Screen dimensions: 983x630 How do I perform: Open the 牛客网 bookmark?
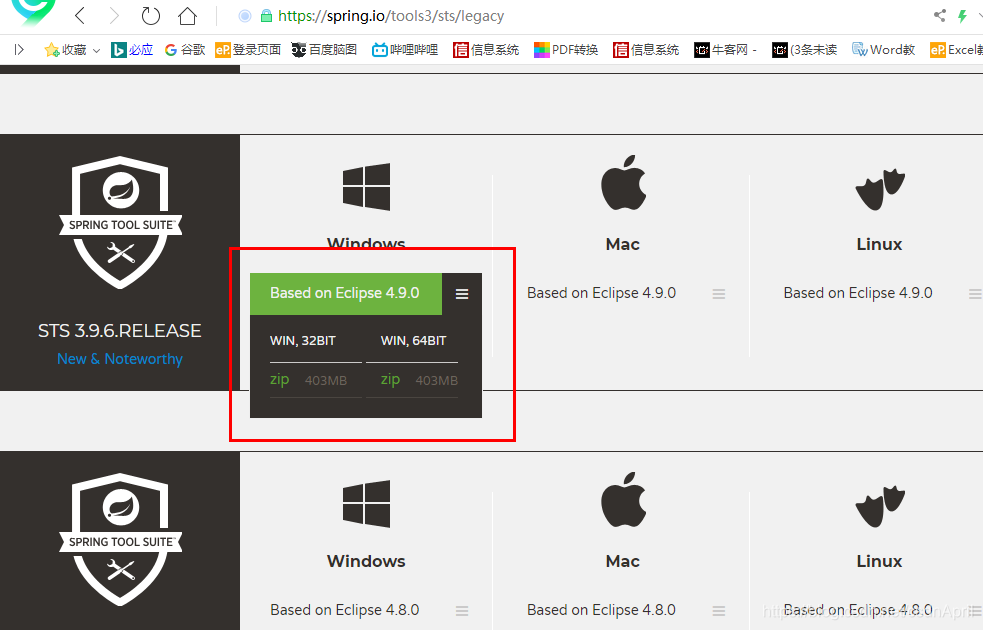click(725, 50)
